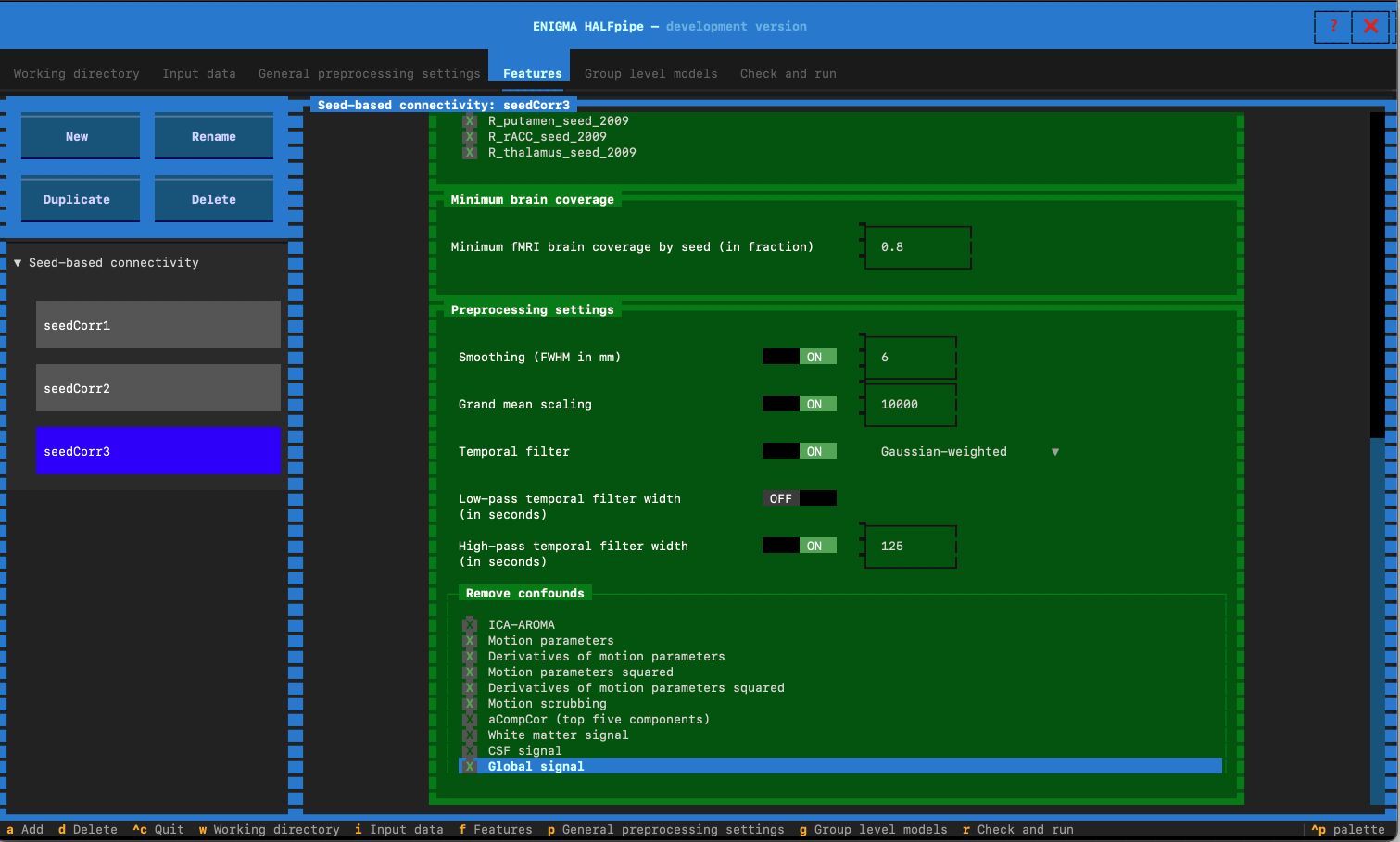Open the help question mark icon
Viewport: 1400px width, 842px height.
[1333, 26]
